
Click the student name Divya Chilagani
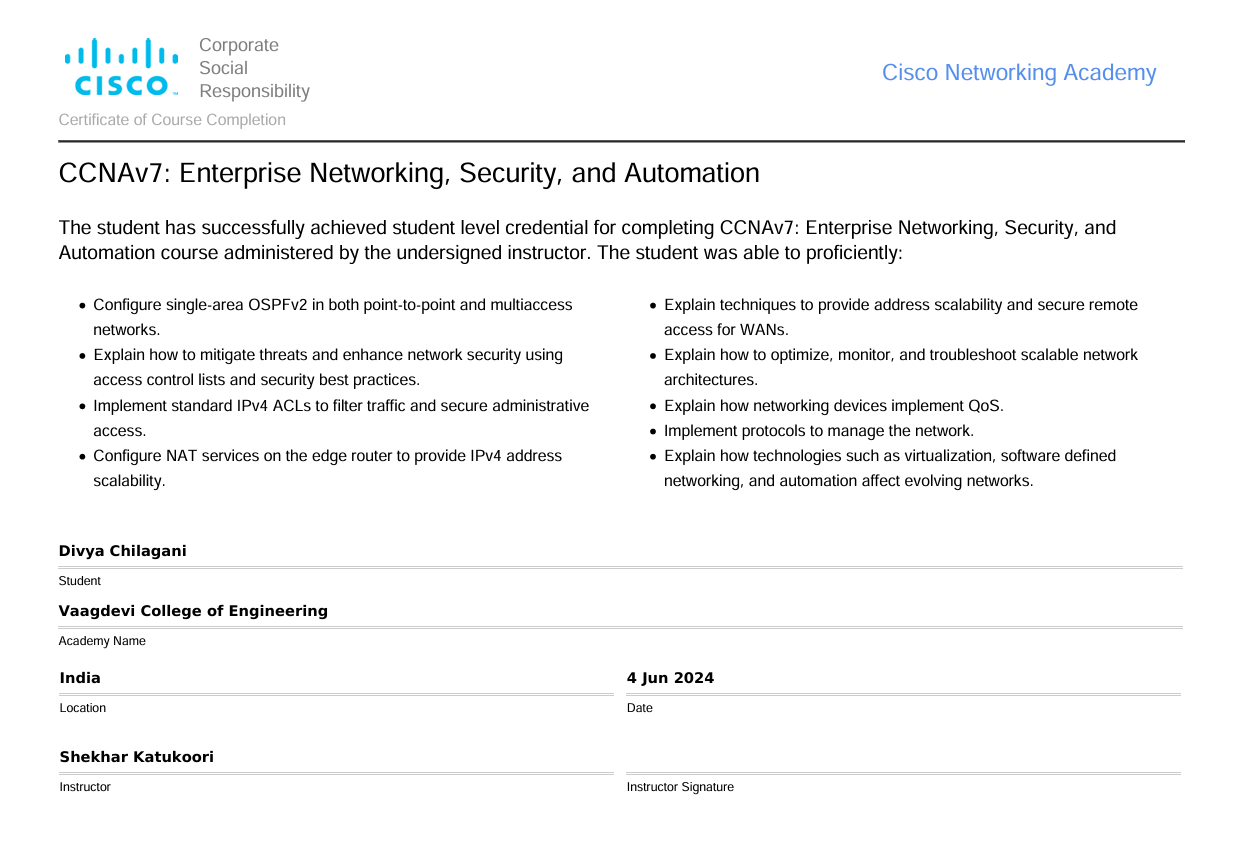tap(123, 551)
